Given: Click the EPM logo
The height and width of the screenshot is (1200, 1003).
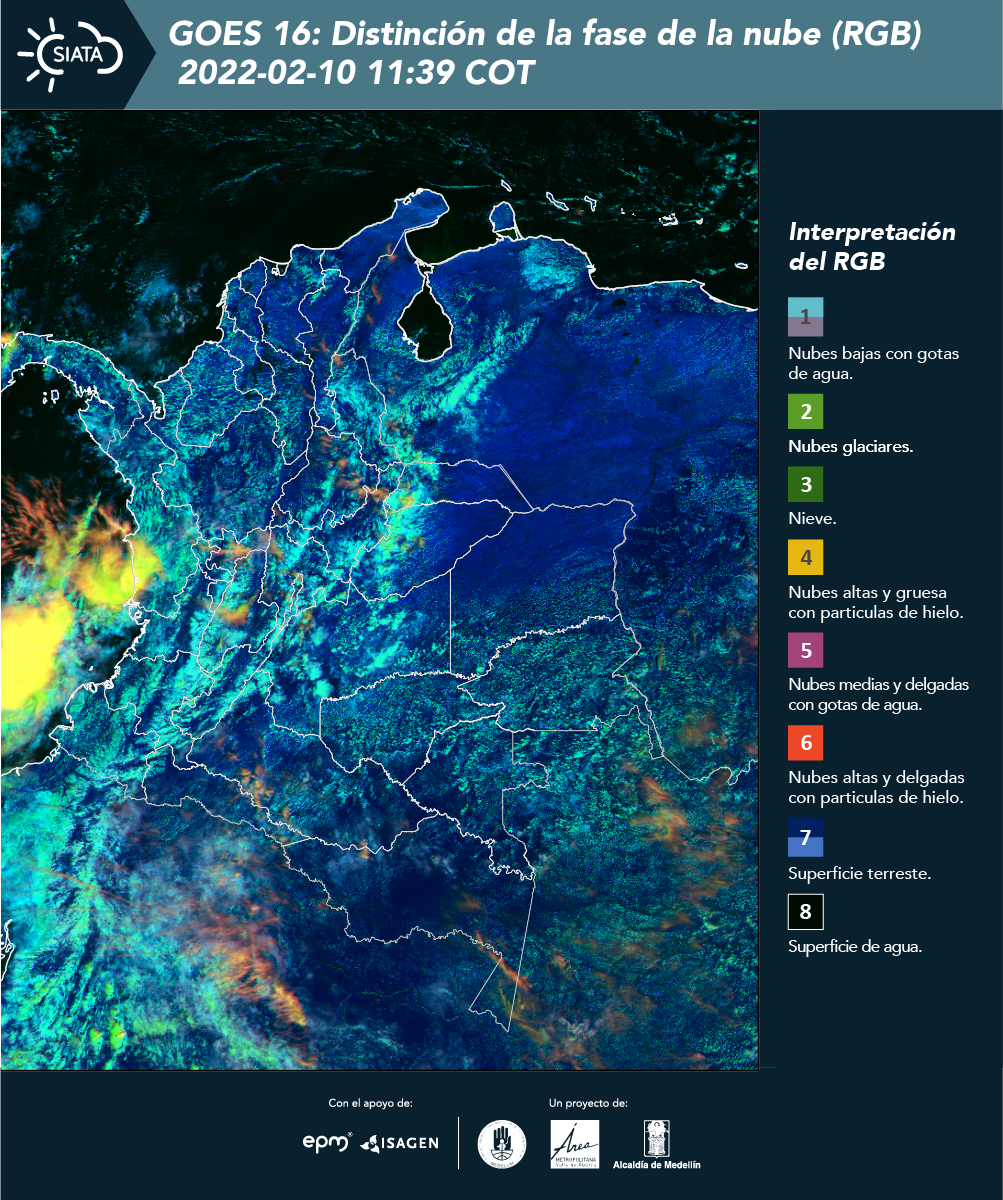Looking at the screenshot, I should (x=327, y=1142).
